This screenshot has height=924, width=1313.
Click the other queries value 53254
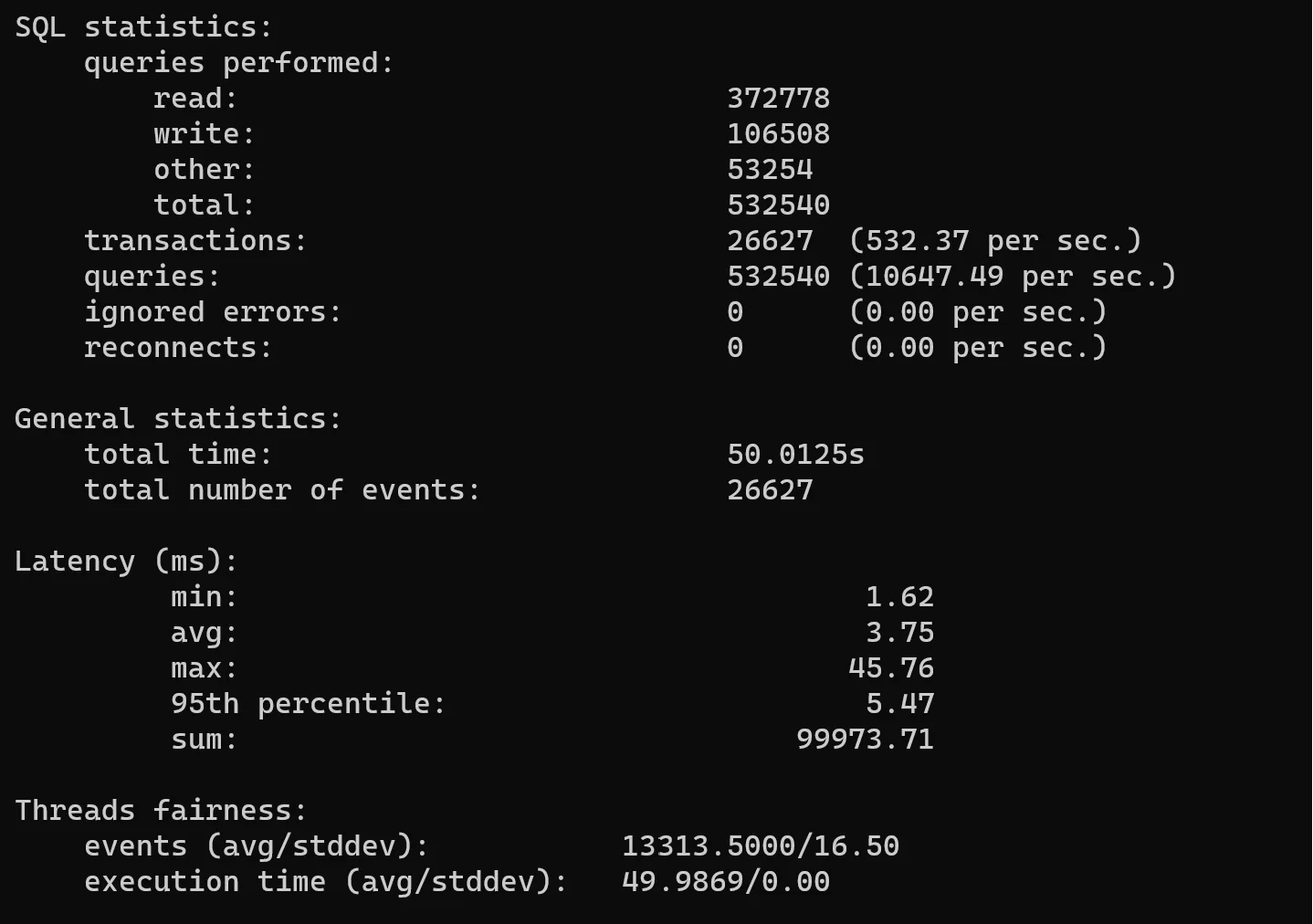tap(770, 170)
